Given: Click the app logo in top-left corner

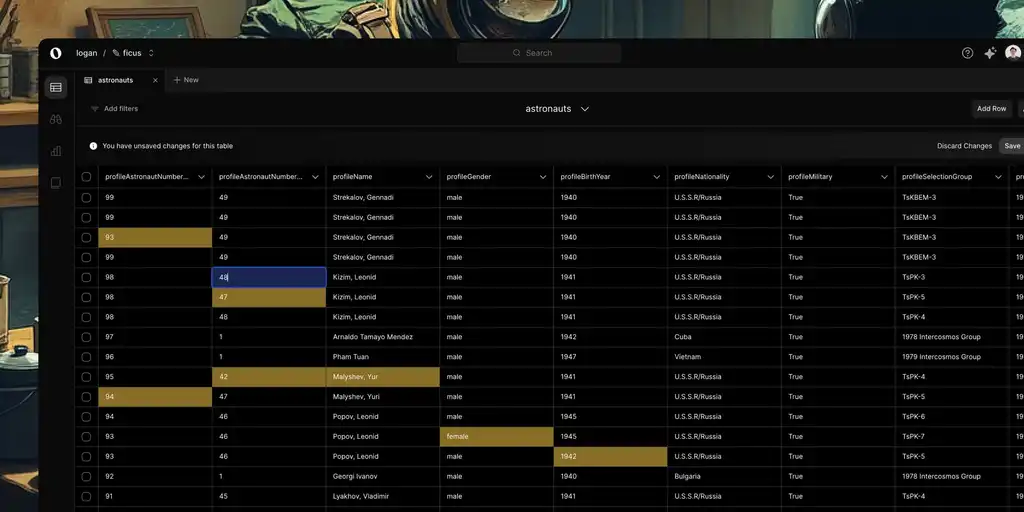Looking at the screenshot, I should tap(56, 53).
